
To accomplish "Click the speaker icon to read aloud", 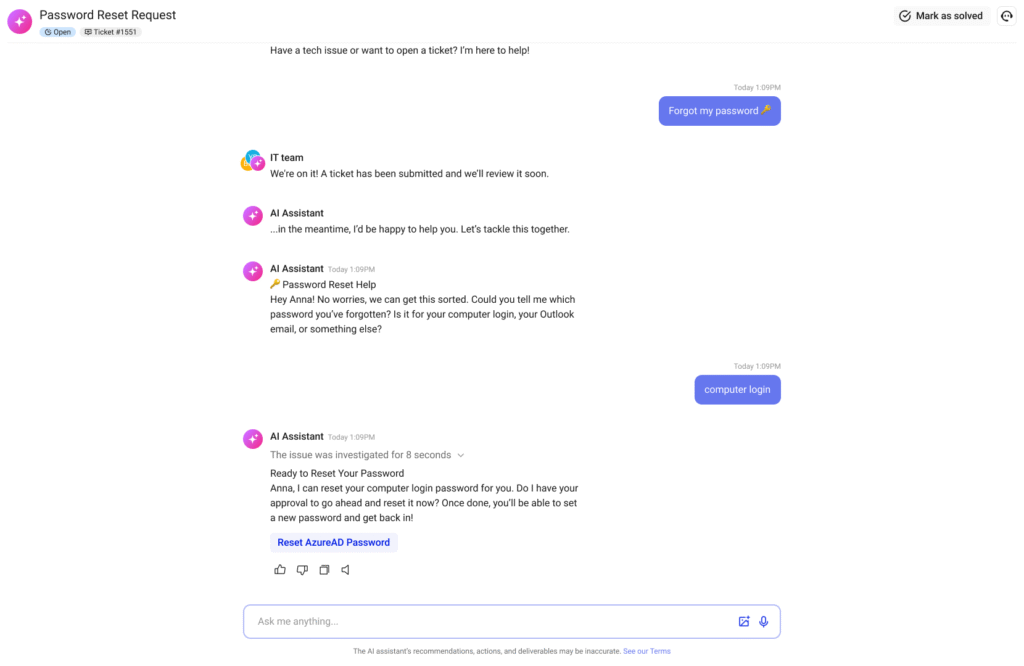I will point(345,570).
